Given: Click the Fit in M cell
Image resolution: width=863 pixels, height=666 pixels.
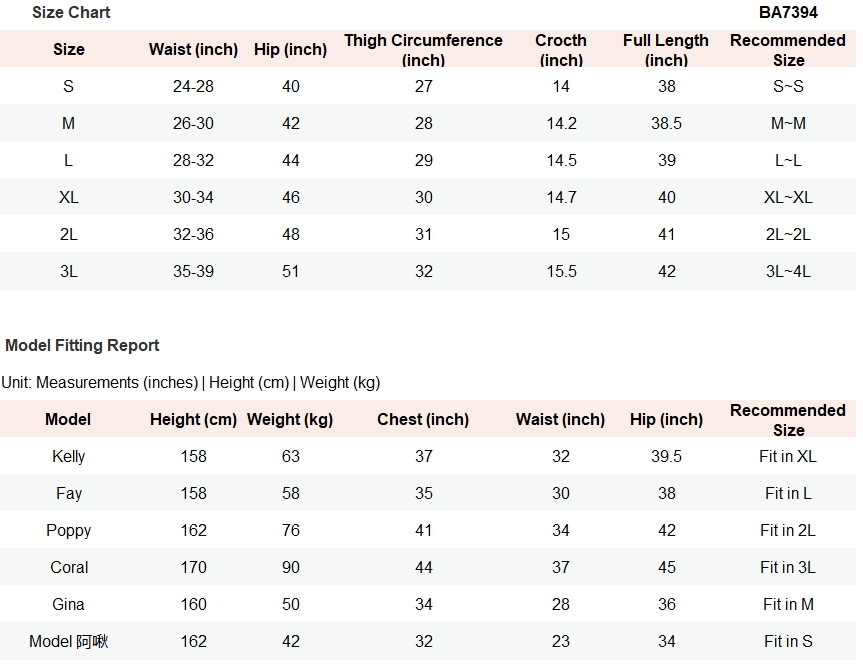Looking at the screenshot, I should [788, 604].
